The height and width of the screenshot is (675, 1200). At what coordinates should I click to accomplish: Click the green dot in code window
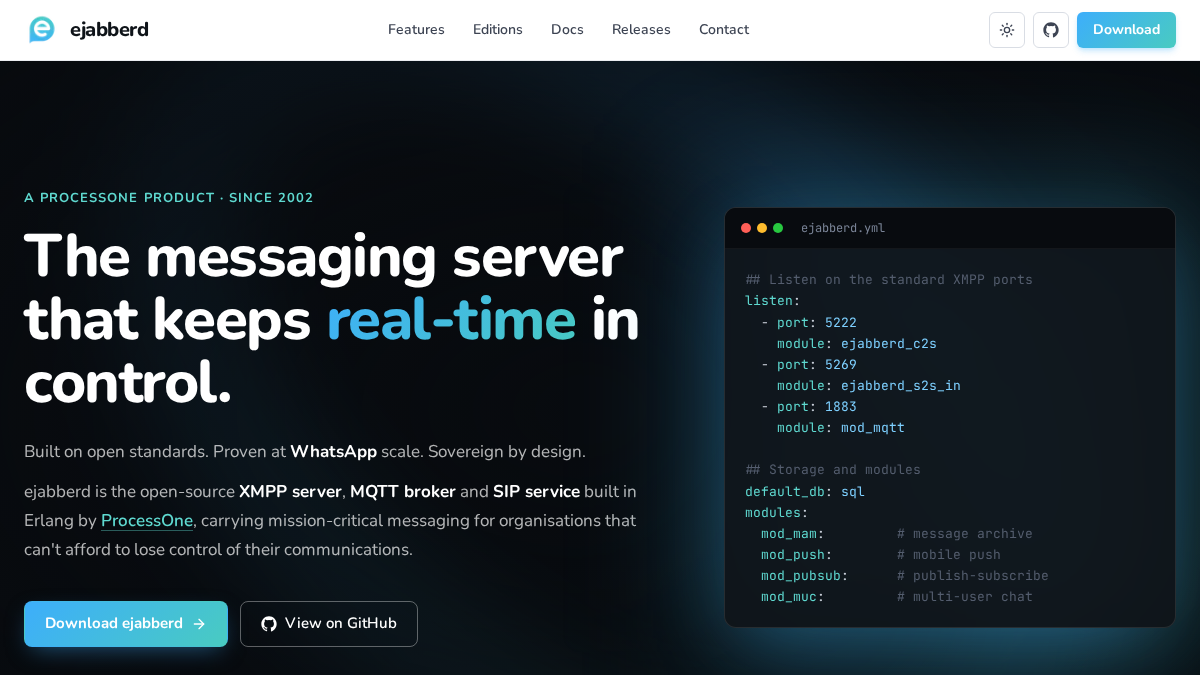point(778,228)
